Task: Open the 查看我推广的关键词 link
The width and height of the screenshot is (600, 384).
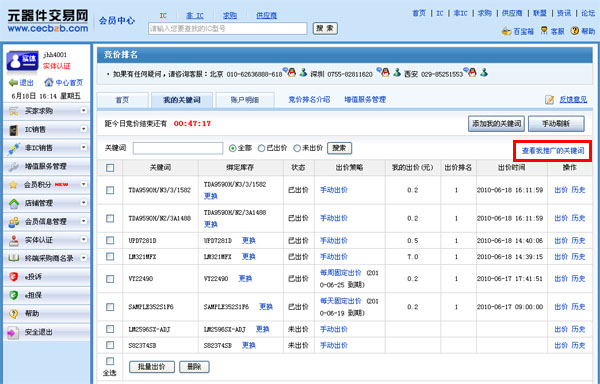Action: [553, 151]
